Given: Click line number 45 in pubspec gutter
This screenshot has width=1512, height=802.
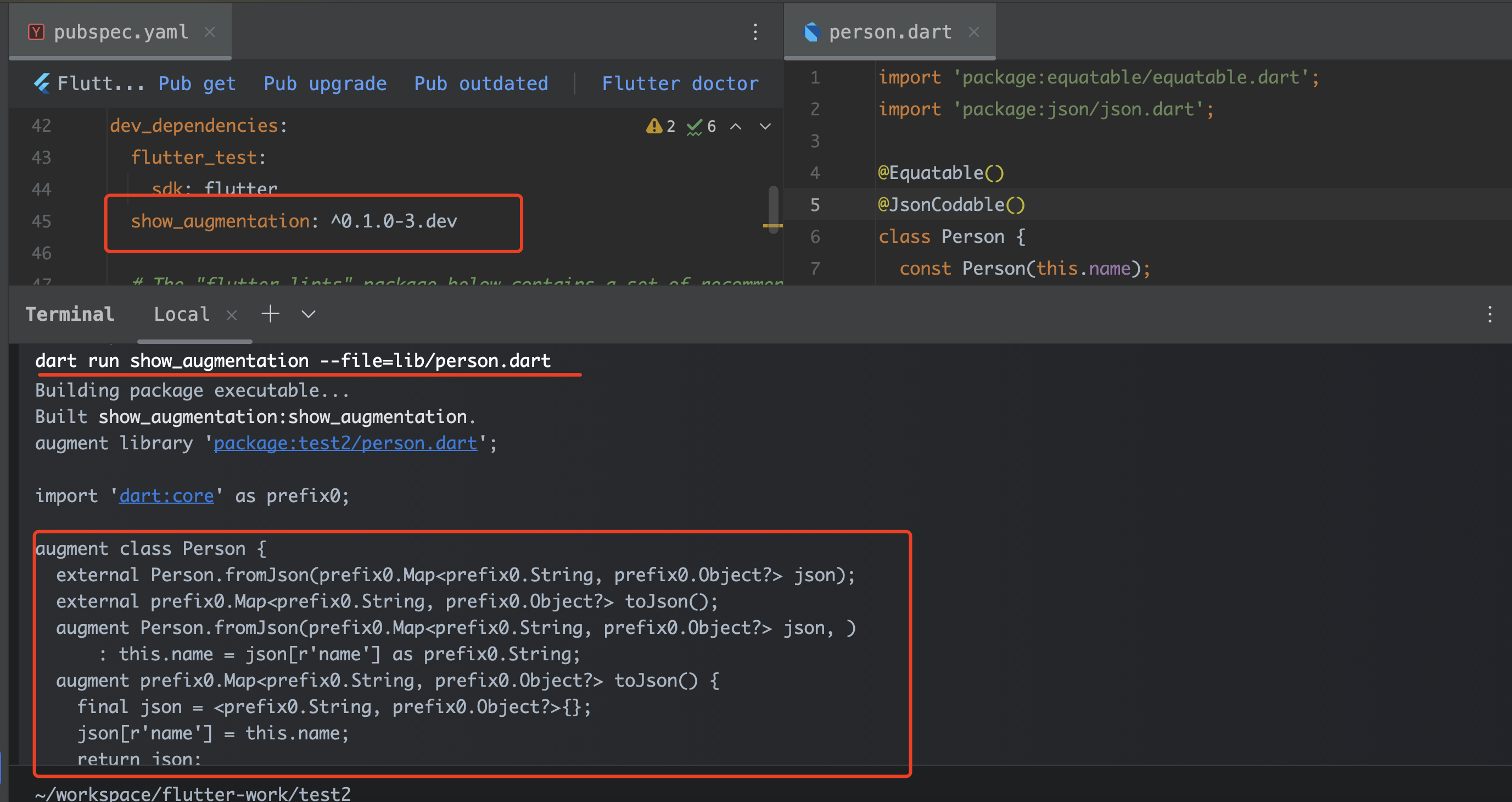Looking at the screenshot, I should click(41, 221).
